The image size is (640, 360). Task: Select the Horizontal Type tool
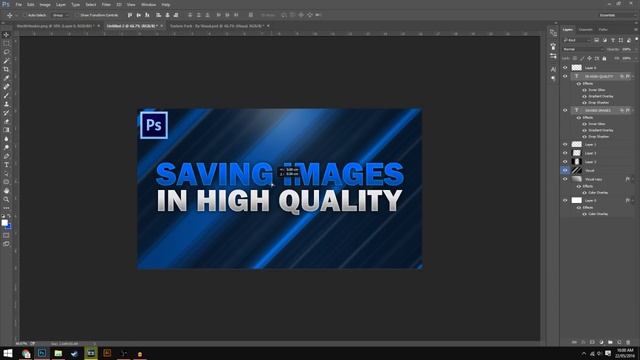tap(6, 164)
